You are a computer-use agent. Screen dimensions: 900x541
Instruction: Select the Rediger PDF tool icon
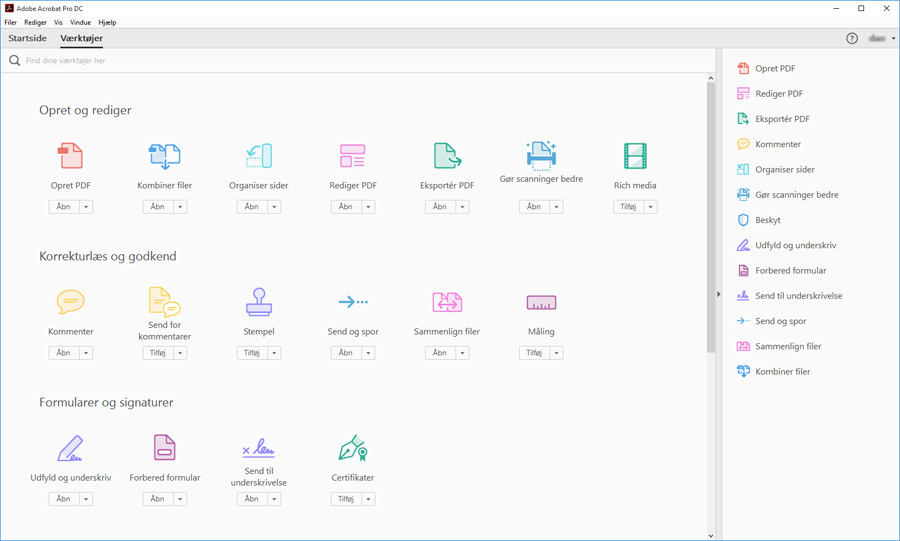point(352,155)
